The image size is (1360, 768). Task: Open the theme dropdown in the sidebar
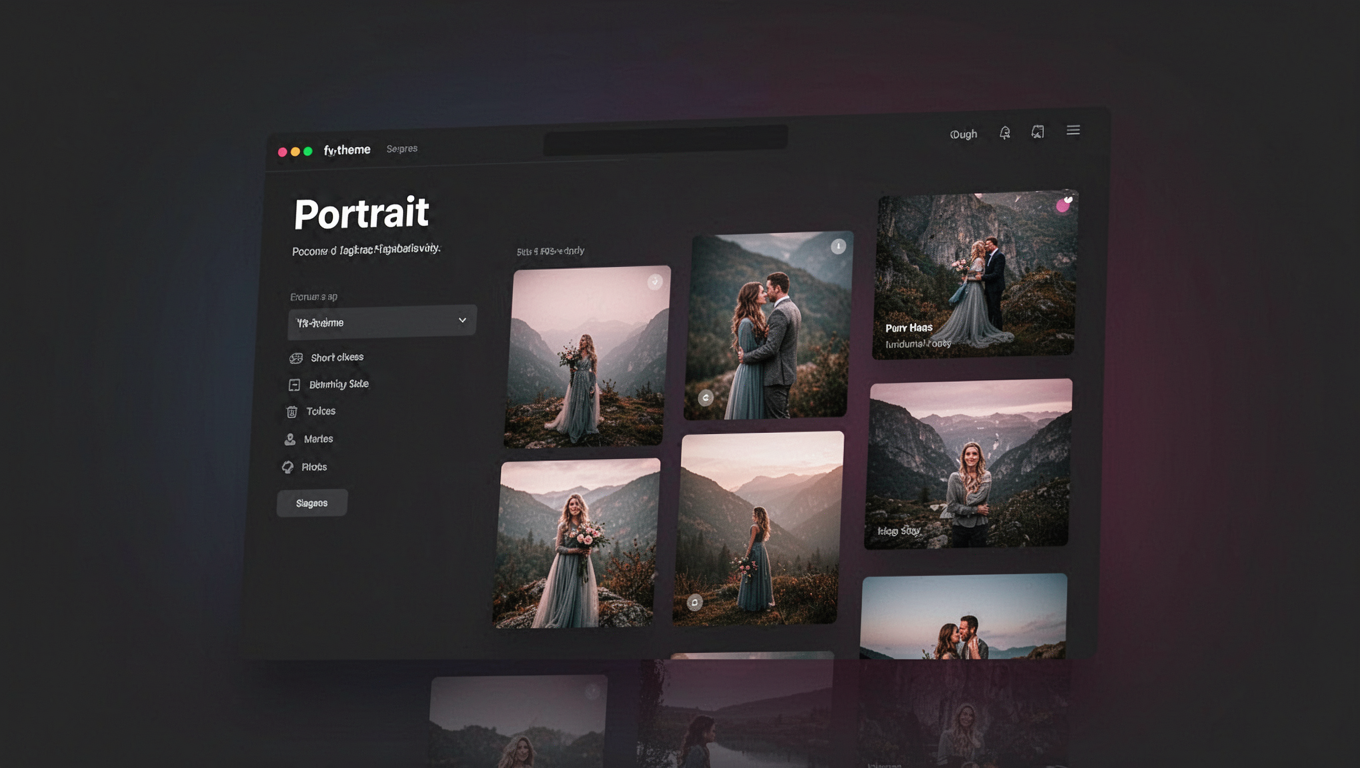coord(382,321)
